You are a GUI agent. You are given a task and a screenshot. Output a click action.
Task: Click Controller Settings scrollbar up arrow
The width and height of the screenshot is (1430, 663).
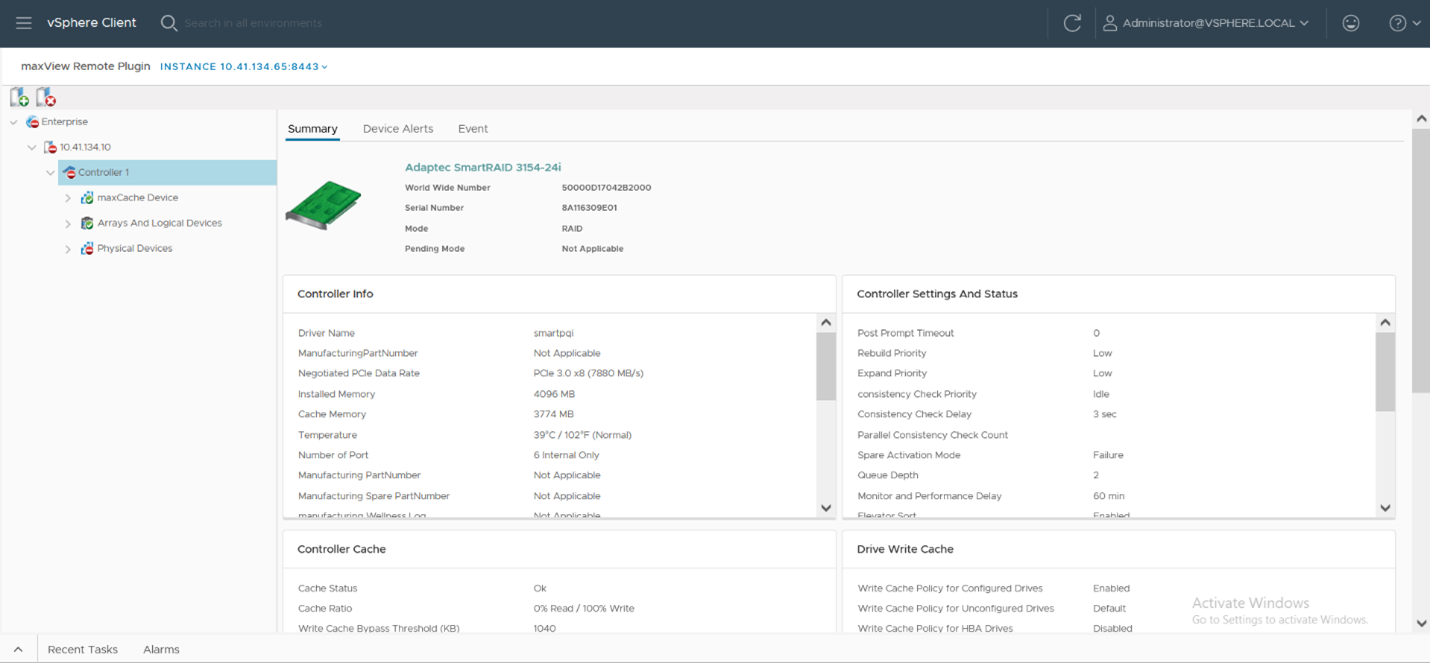1385,322
